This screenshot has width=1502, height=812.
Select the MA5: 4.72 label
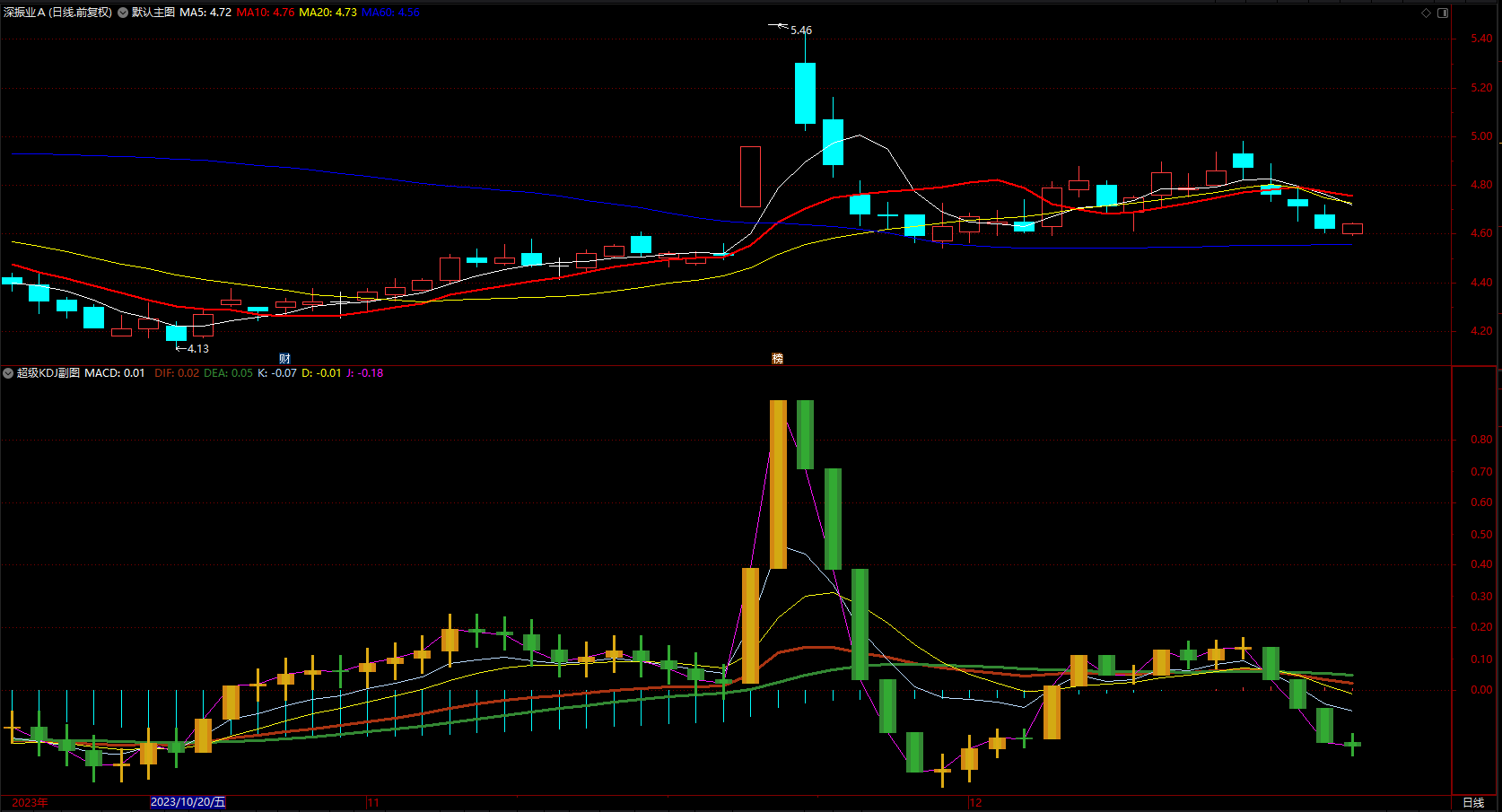click(205, 13)
